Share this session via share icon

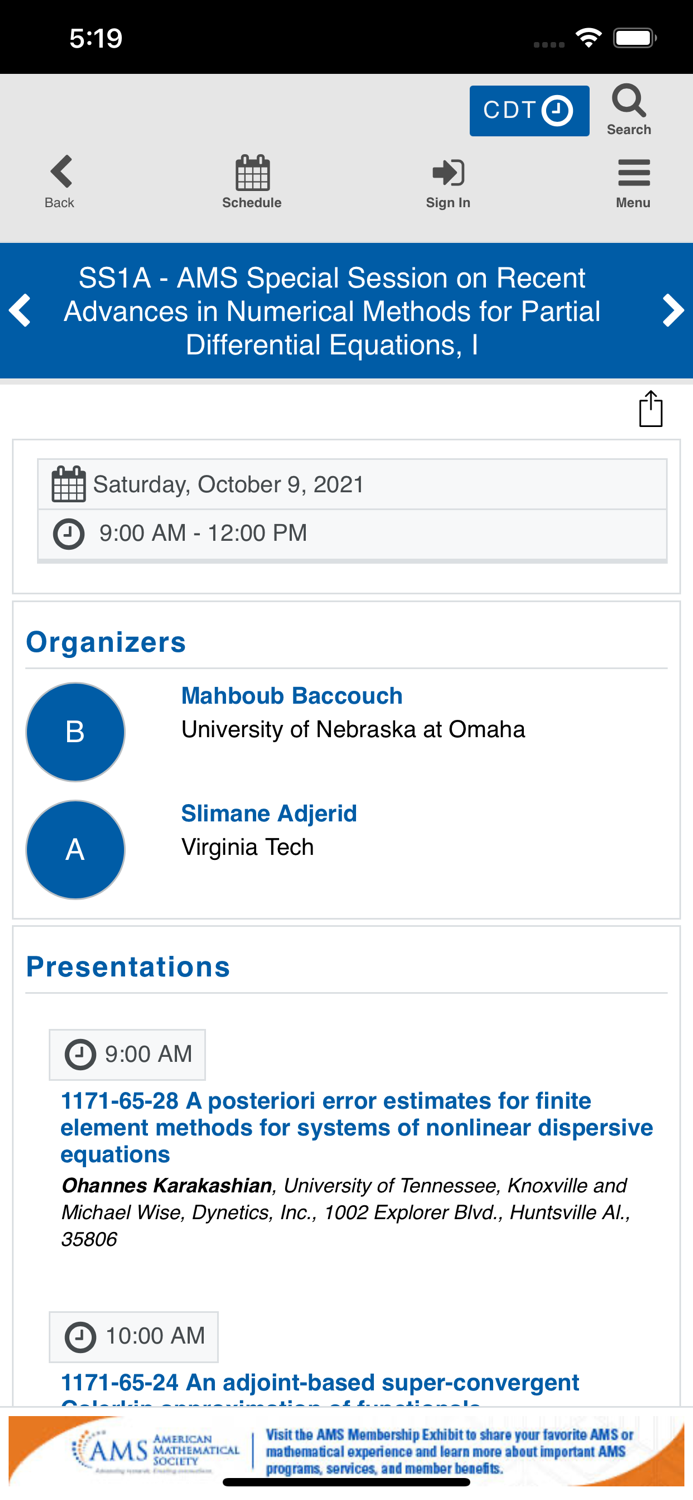point(651,409)
